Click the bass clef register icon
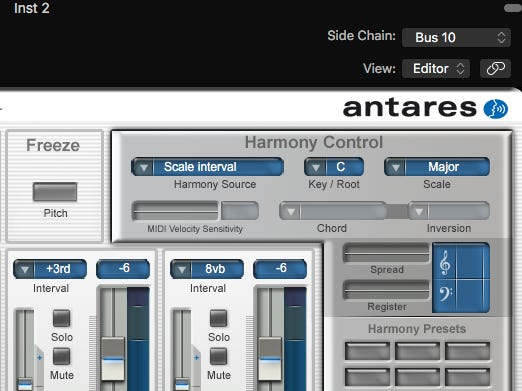 445,294
